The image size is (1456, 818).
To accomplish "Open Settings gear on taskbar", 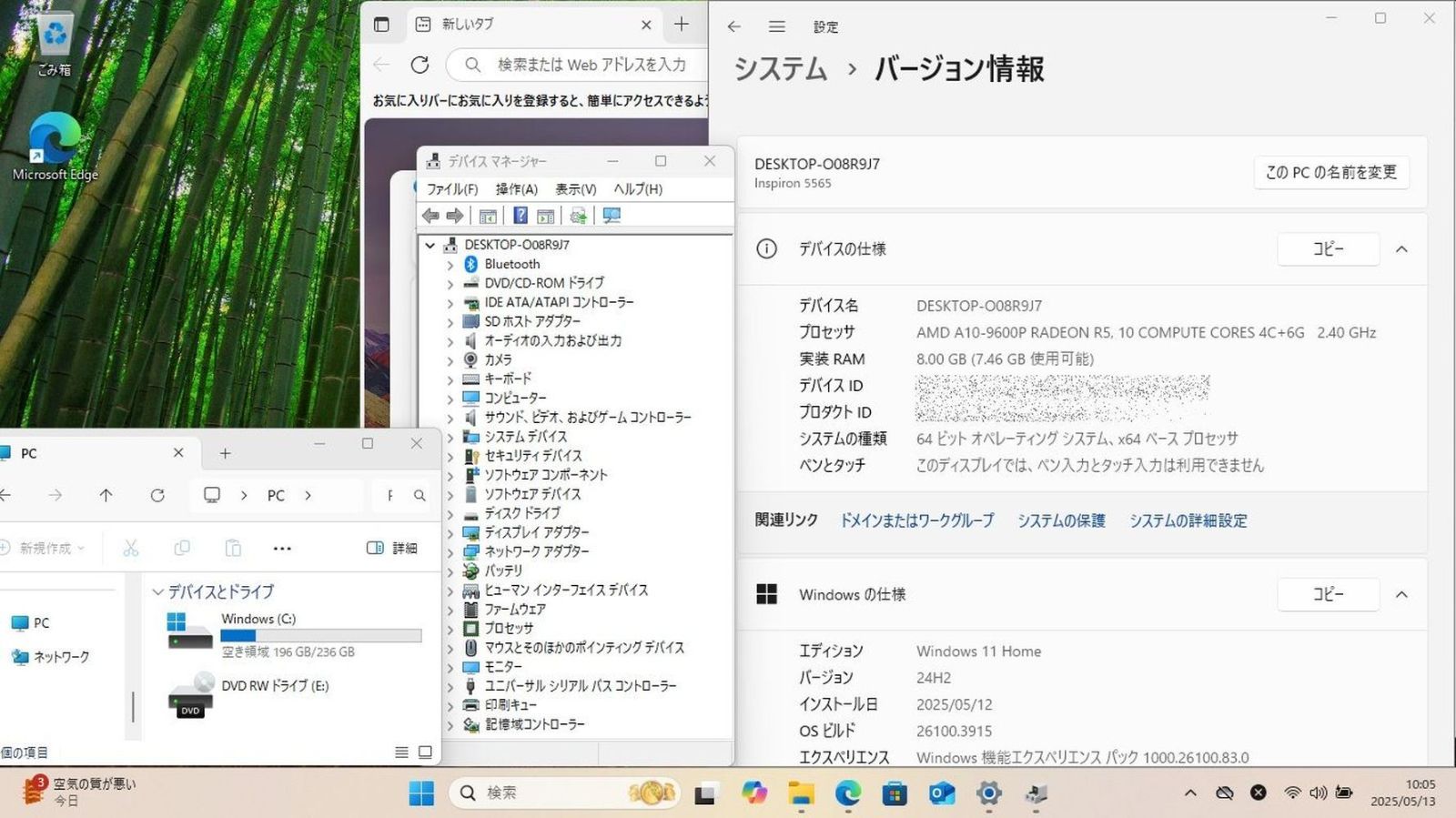I will coord(989,793).
